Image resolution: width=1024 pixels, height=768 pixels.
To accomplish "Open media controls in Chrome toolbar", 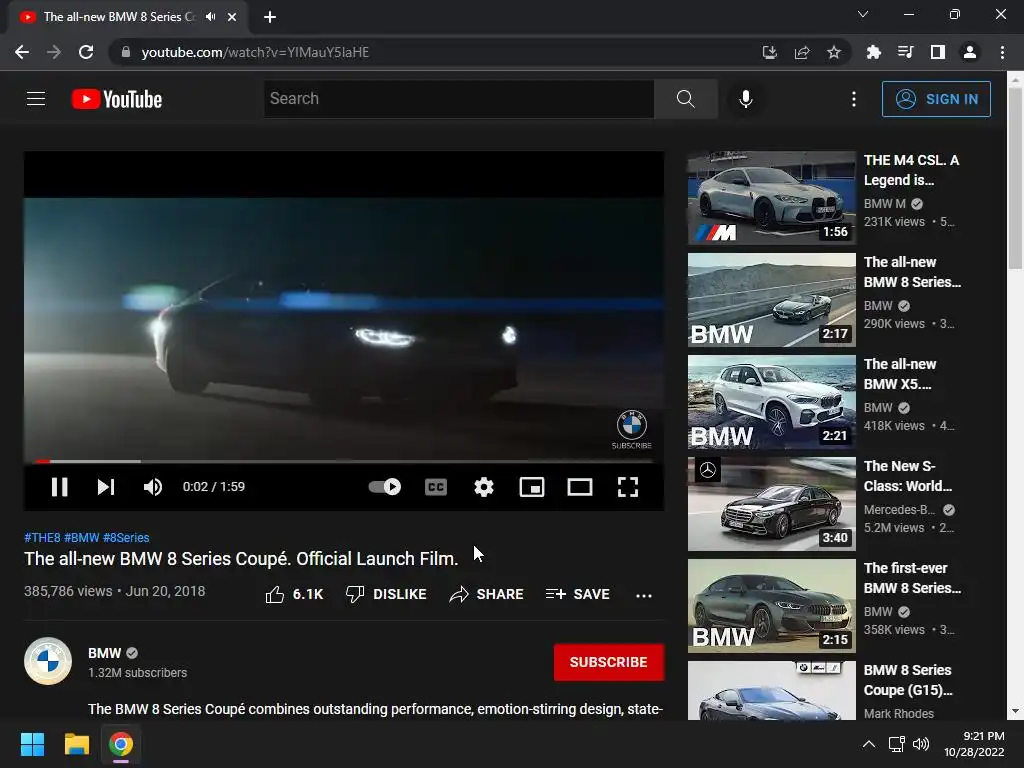I will coord(905,52).
